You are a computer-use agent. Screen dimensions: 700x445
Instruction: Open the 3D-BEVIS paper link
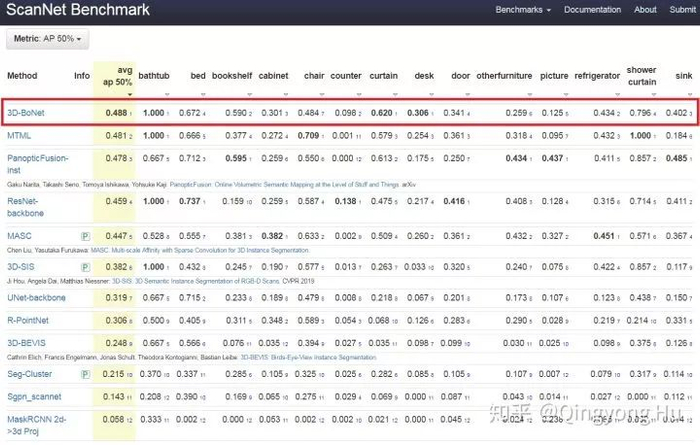tap(308, 358)
